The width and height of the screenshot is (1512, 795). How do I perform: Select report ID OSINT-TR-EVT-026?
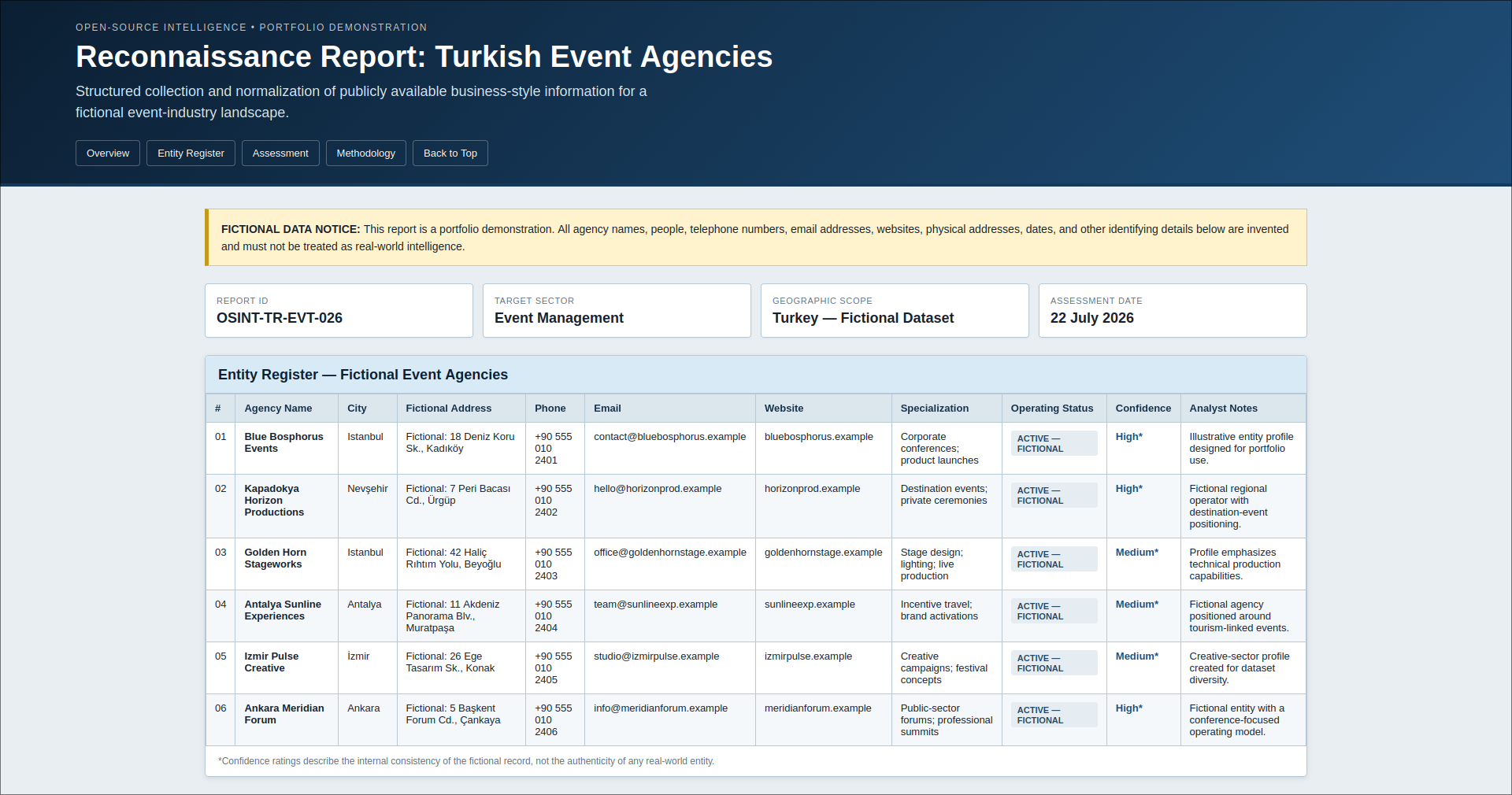[x=280, y=318]
